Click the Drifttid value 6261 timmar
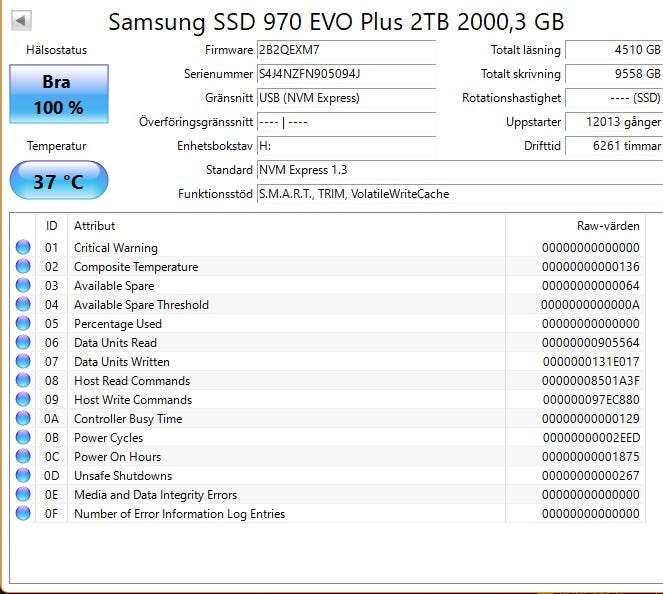 click(614, 146)
